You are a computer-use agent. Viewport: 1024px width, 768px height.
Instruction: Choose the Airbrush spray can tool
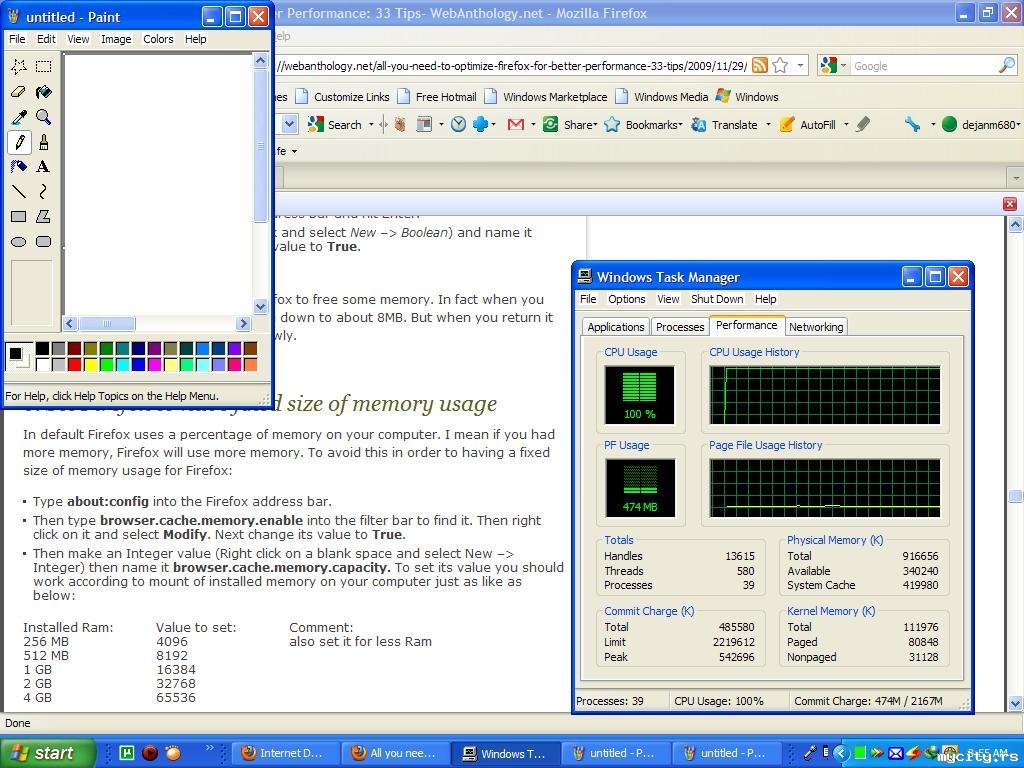click(x=19, y=167)
